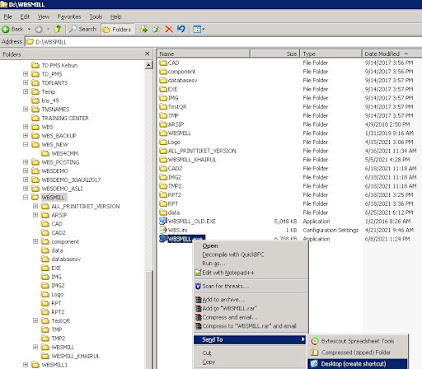Open the File menu
Image resolution: width=422 pixels, height=369 pixels.
pos(8,17)
